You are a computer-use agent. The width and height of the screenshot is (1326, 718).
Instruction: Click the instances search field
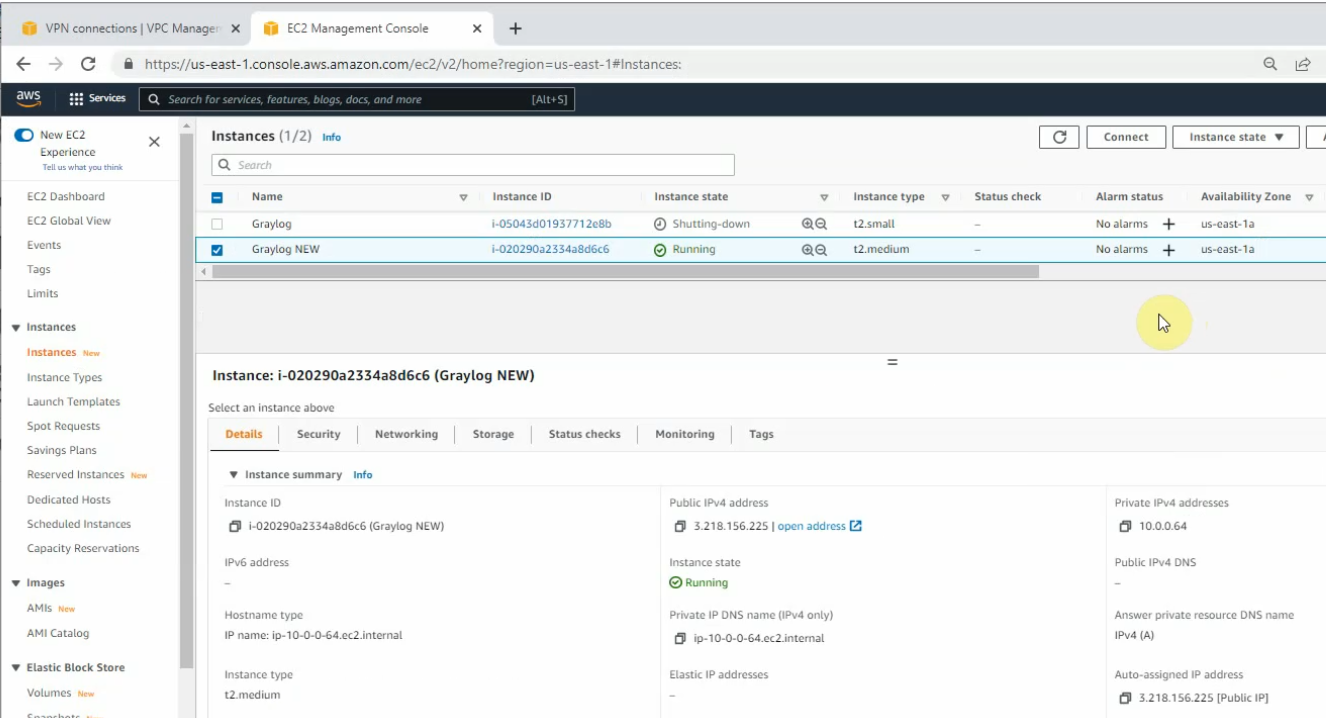tap(470, 164)
